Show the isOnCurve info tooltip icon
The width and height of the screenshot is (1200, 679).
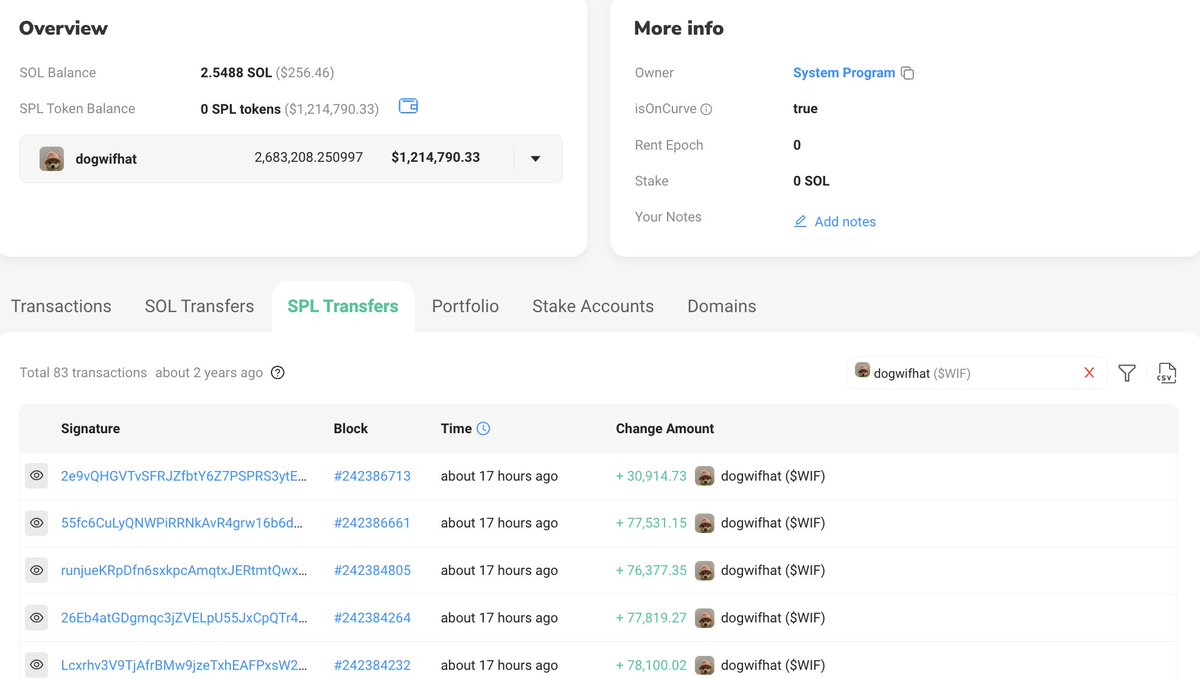(706, 109)
